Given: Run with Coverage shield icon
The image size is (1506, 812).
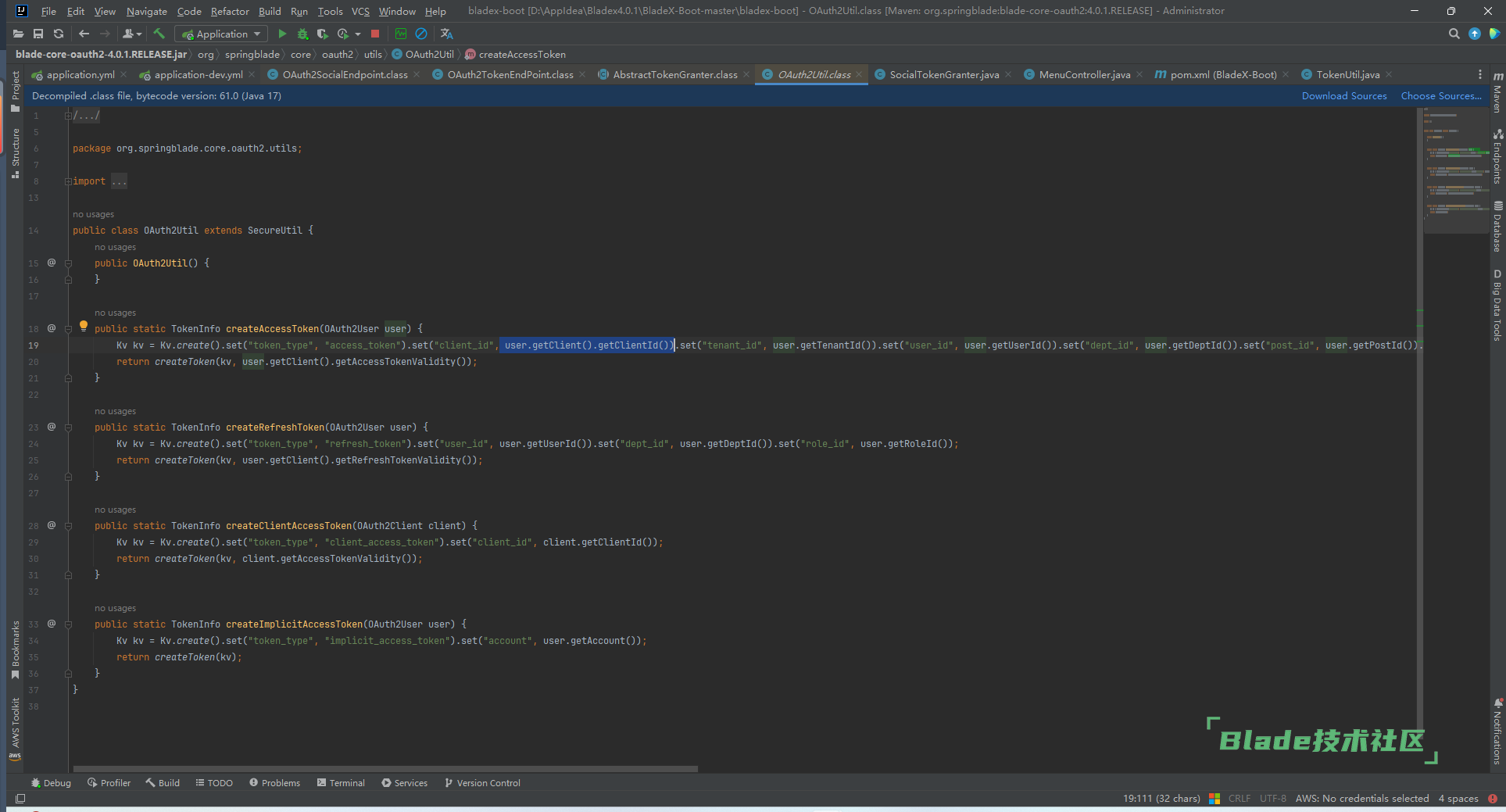Looking at the screenshot, I should (x=322, y=34).
